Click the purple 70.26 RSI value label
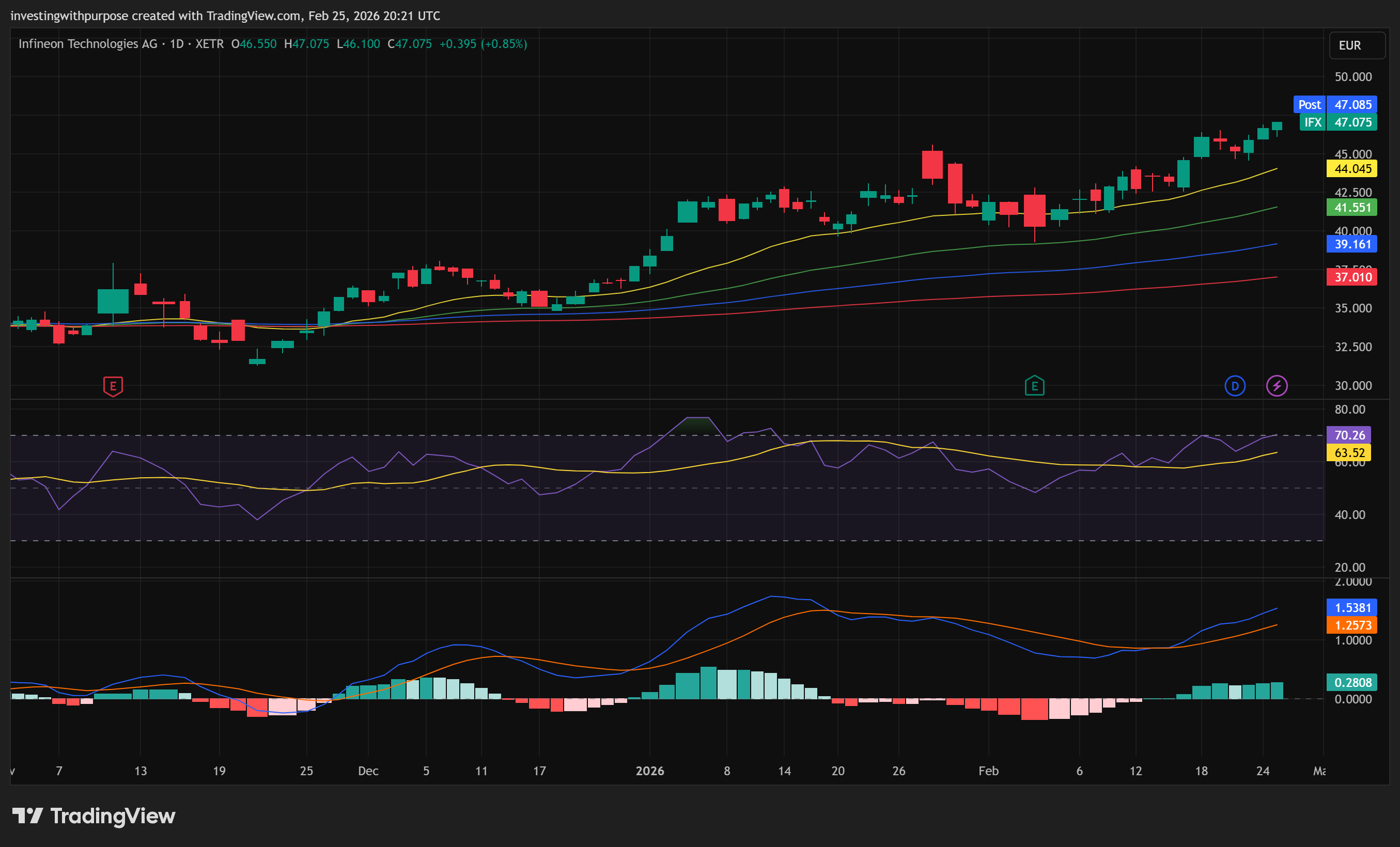The width and height of the screenshot is (1400, 847). 1349,435
